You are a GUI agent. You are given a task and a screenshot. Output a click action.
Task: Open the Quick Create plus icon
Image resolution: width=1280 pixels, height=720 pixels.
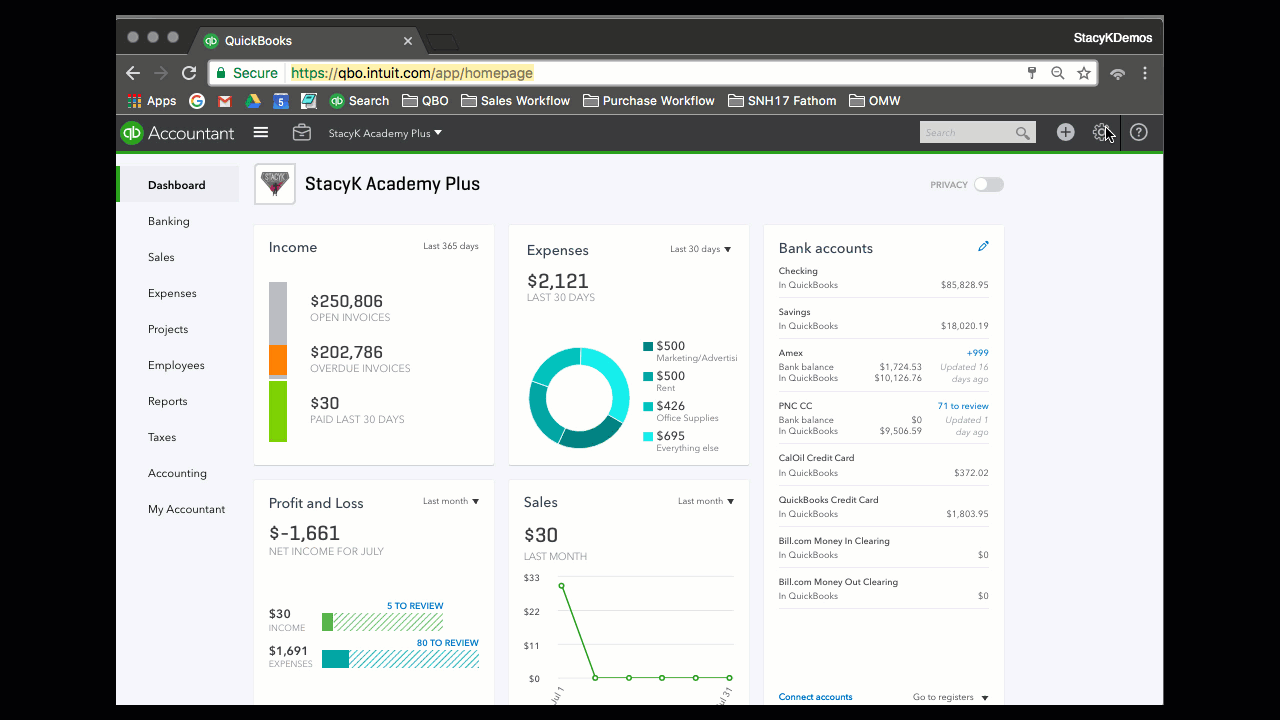tap(1064, 131)
